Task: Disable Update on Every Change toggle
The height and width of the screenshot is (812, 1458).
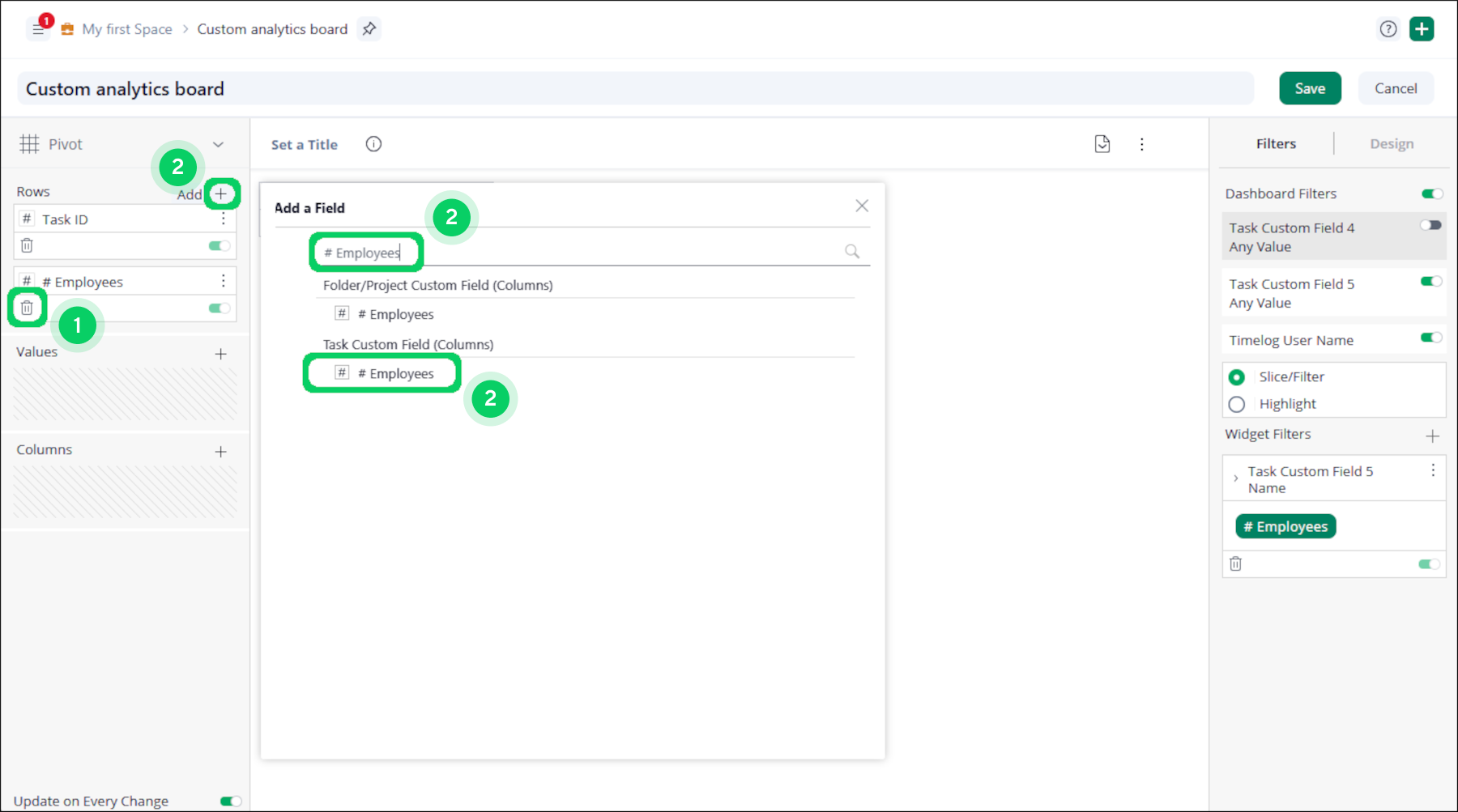Action: tap(230, 801)
